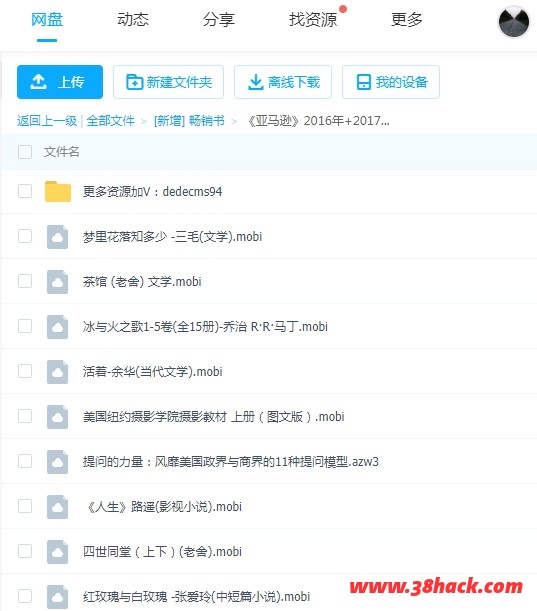Navigate to [新增] 畅销书 breadcrumb
537x611 pixels.
click(x=189, y=121)
